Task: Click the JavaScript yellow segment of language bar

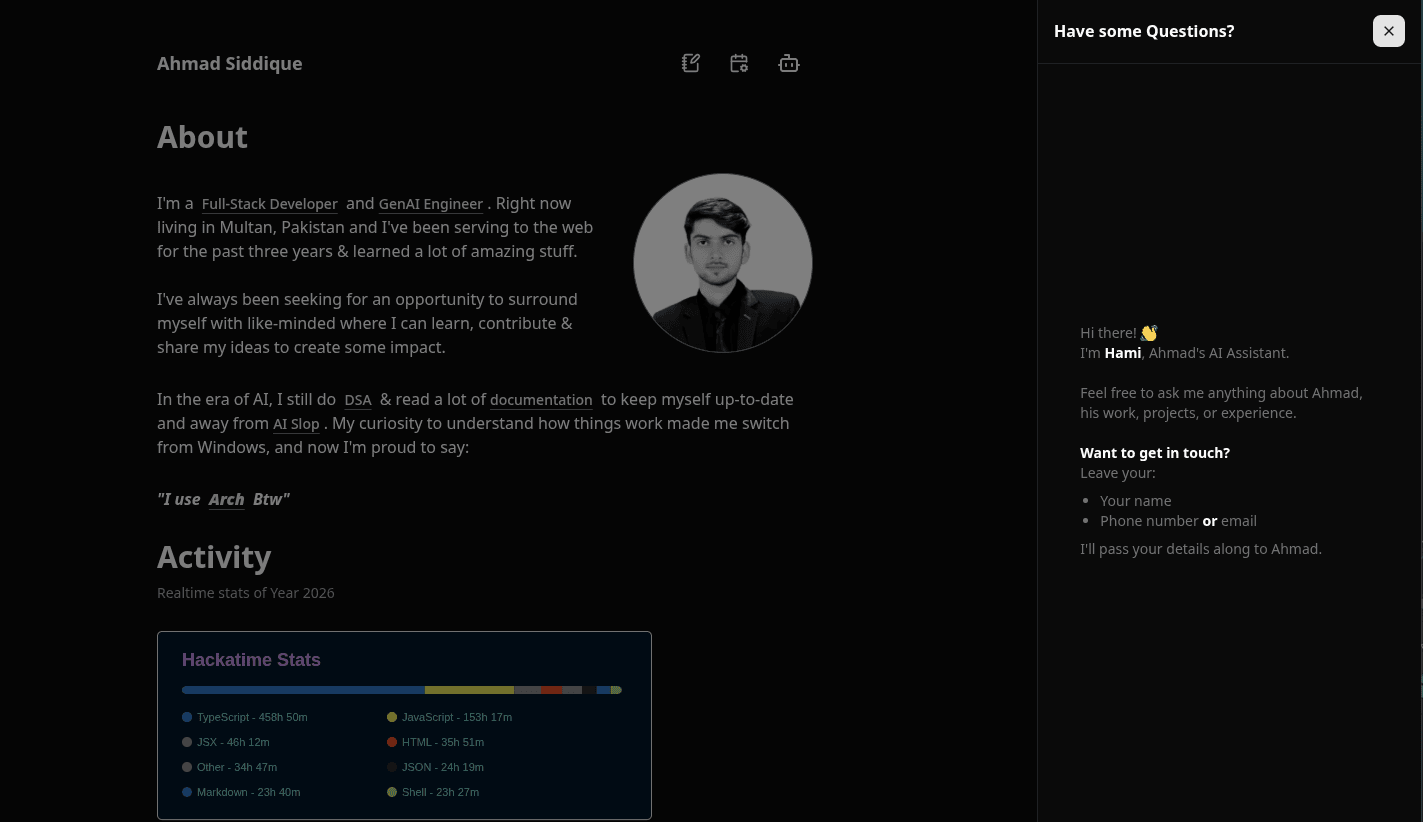Action: (x=469, y=690)
